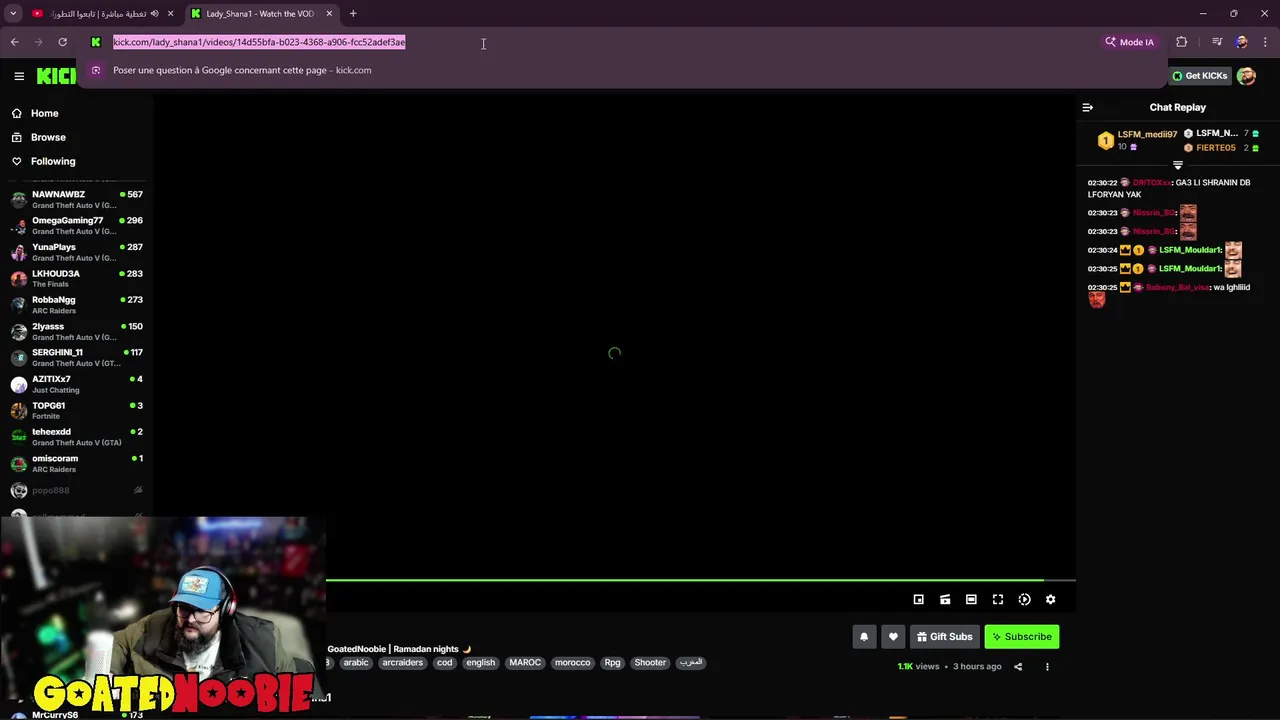Screen dimensions: 1280x720
Task: Click the Mode IA button
Action: point(1129,42)
